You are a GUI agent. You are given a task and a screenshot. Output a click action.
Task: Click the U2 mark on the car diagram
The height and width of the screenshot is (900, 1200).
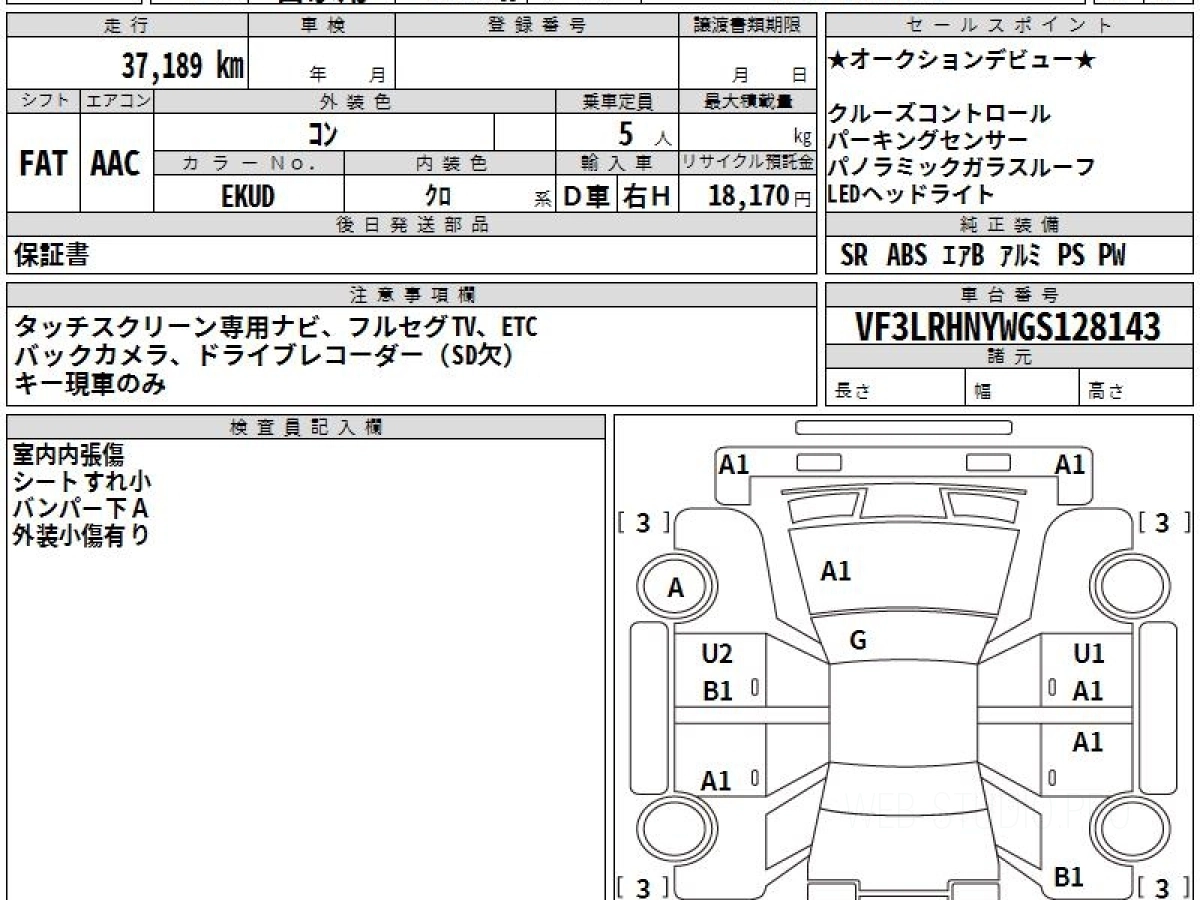point(717,654)
